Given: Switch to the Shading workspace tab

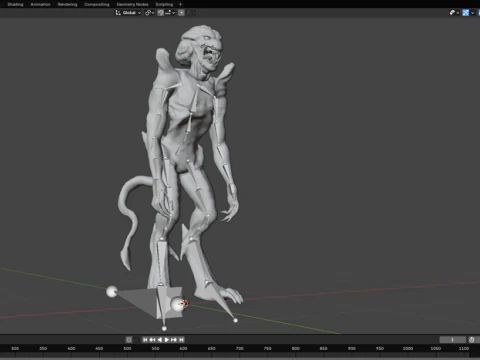Looking at the screenshot, I should pos(15,4).
